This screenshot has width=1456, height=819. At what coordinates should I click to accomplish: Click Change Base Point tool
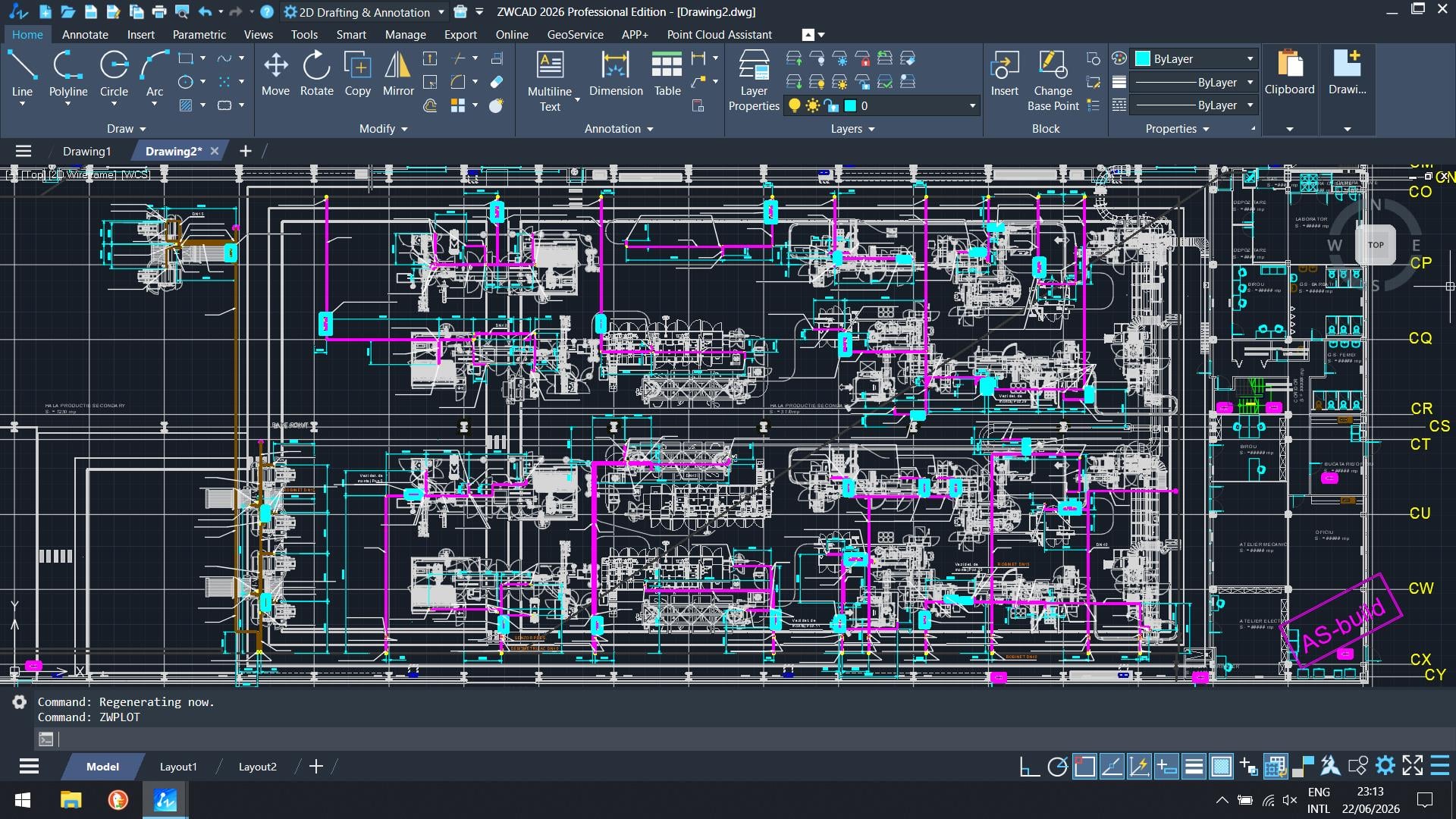coord(1053,80)
